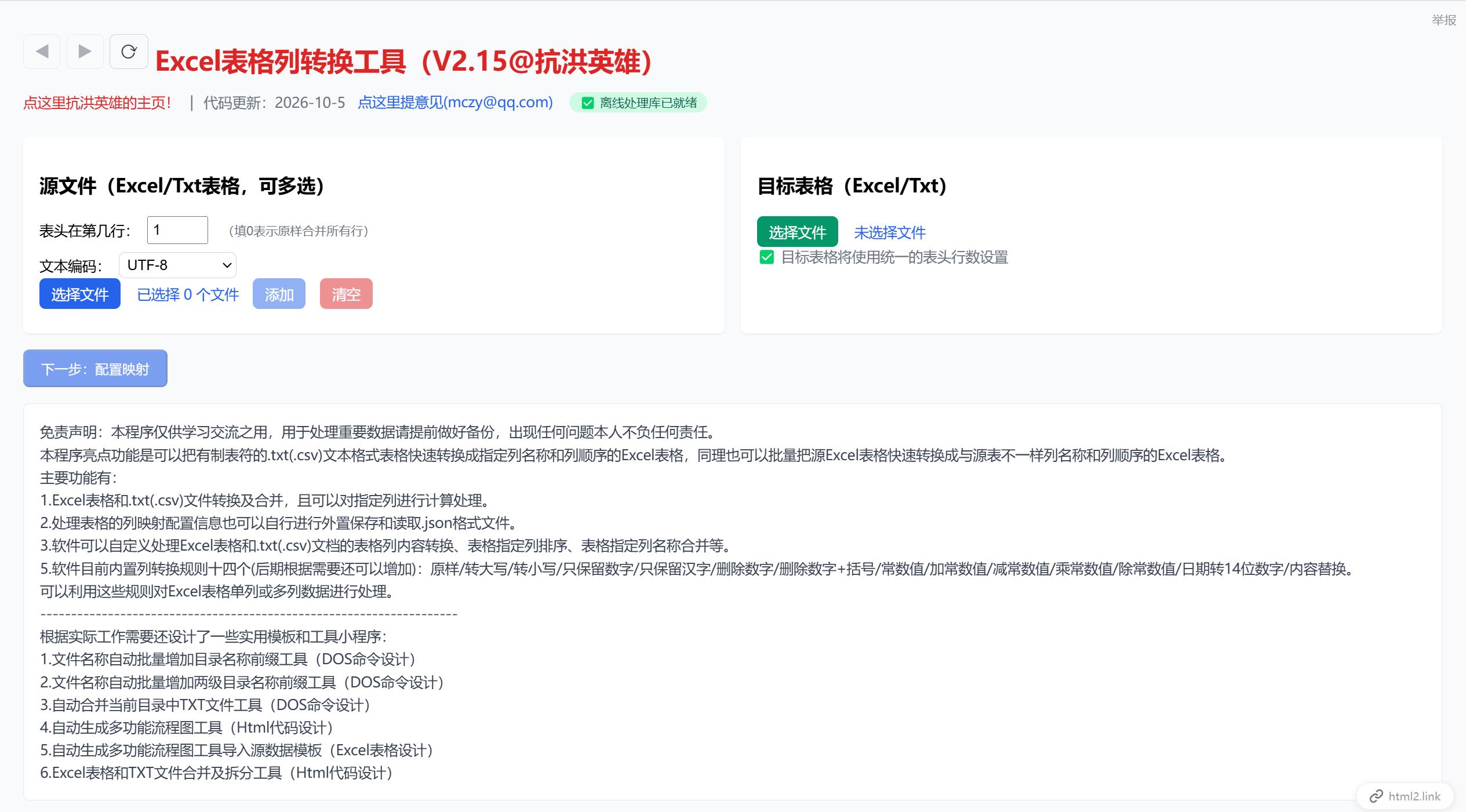
Task: Click line 5.自动生成多功能流程图工具导入源数据模板
Action: [238, 750]
